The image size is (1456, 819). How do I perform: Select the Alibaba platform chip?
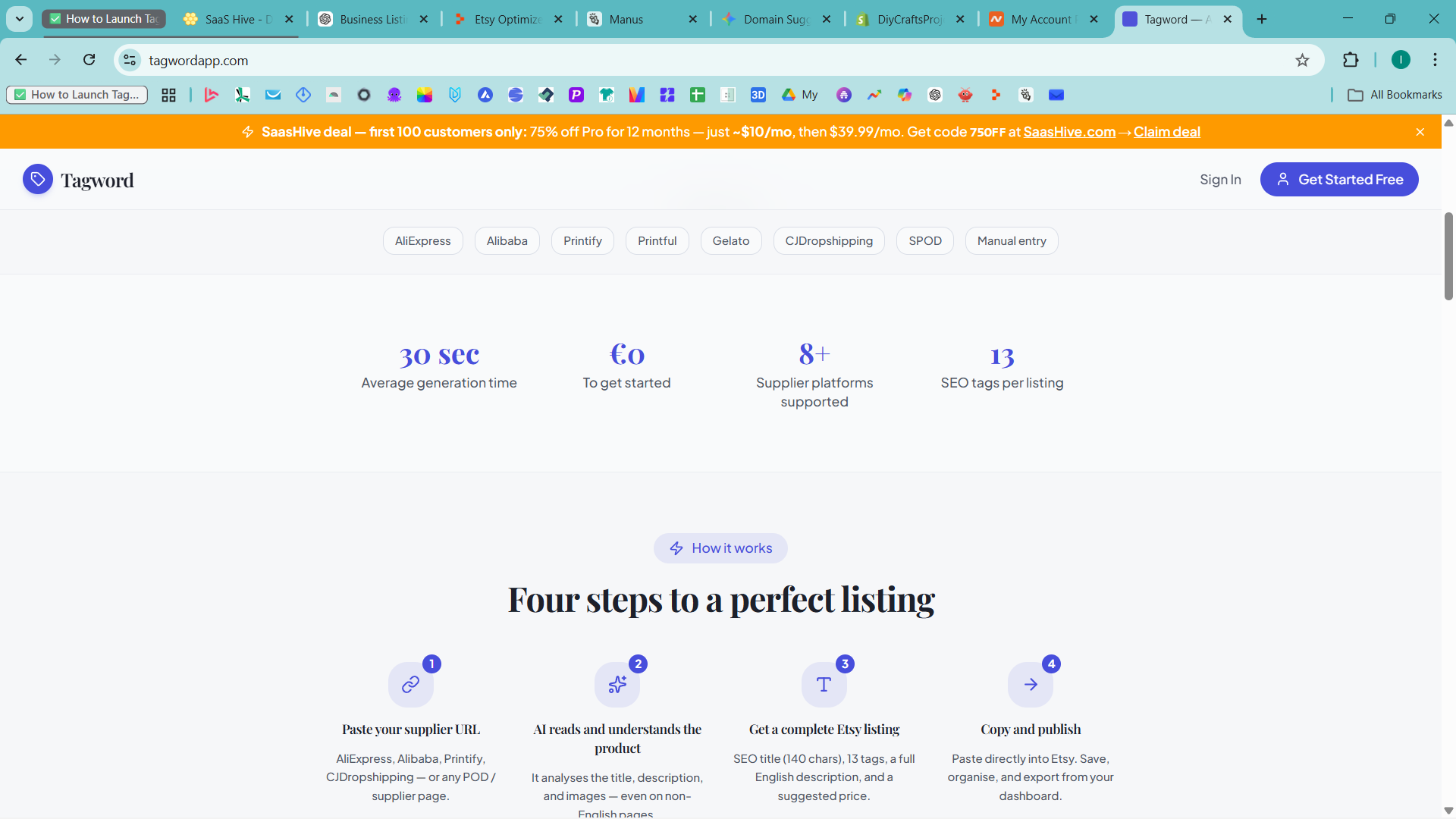point(507,241)
